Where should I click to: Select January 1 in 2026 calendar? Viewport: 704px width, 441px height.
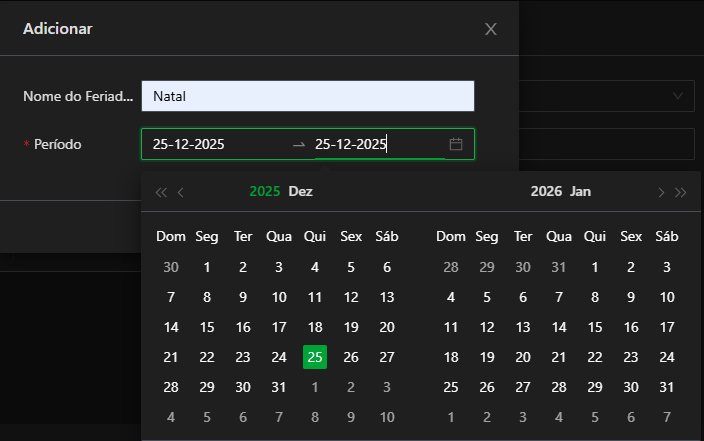595,267
